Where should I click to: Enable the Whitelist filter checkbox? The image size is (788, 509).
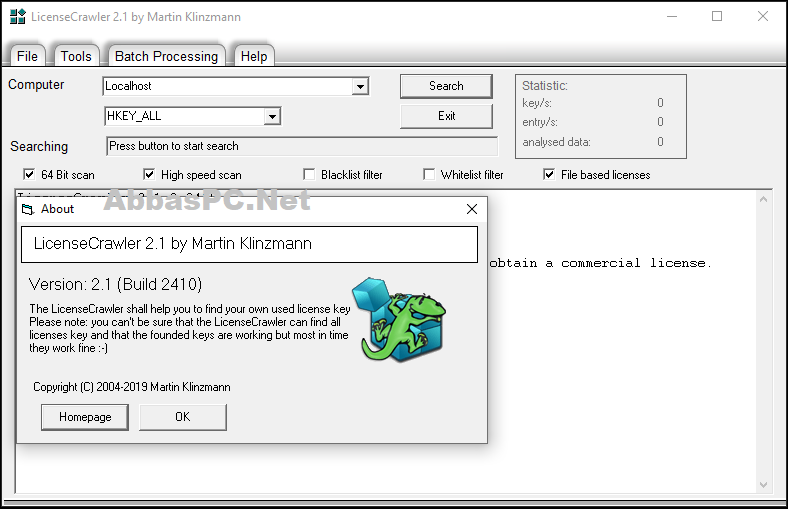pos(429,174)
